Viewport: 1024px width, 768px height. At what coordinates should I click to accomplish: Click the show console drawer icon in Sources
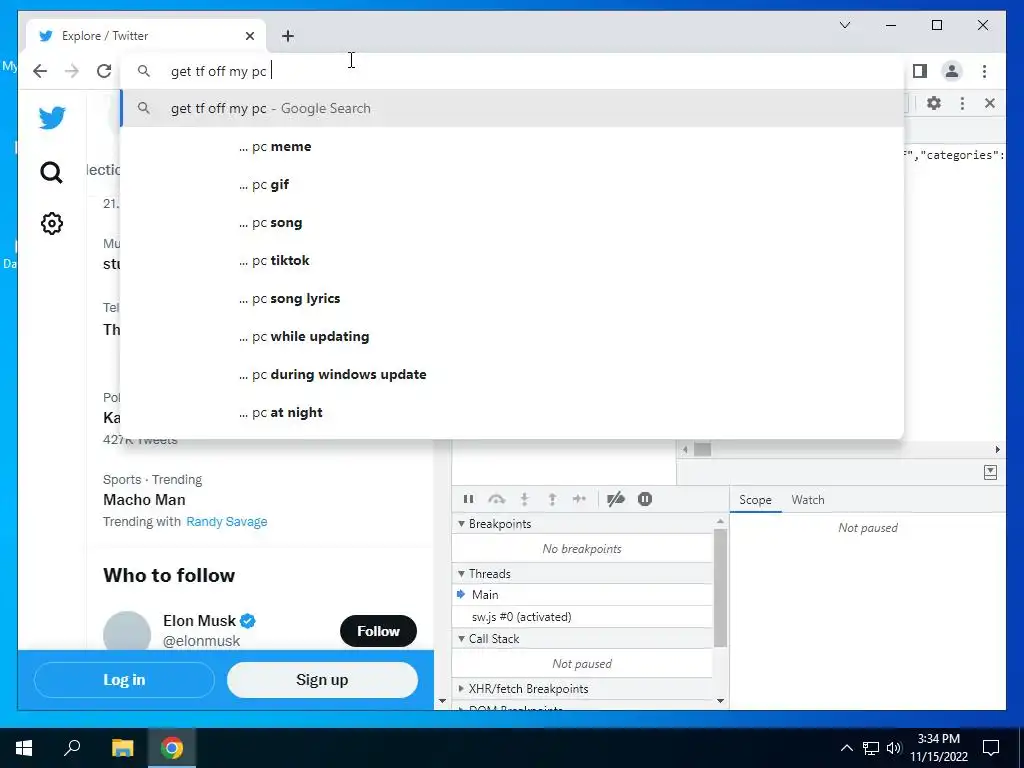990,472
